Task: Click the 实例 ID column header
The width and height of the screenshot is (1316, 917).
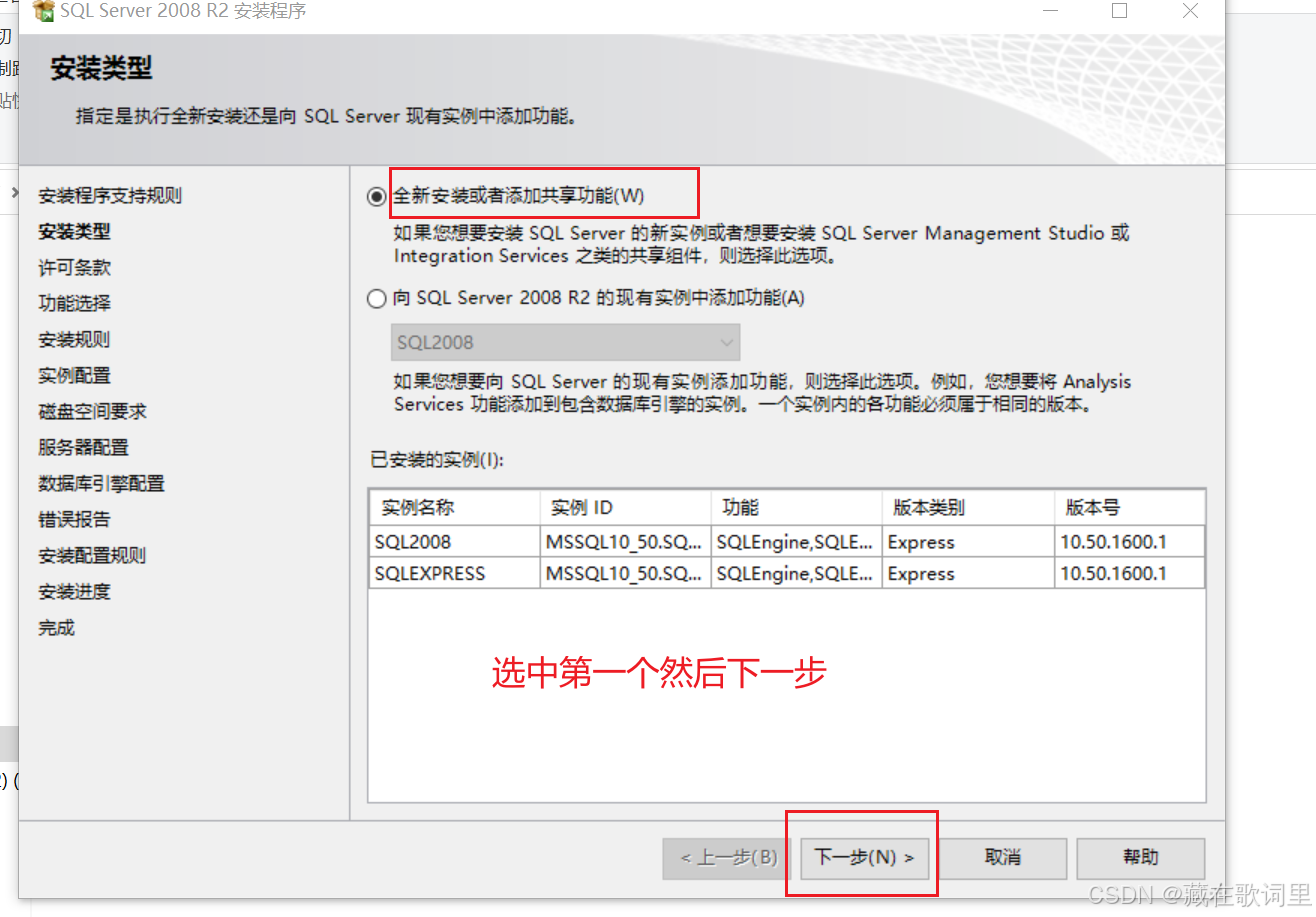Action: (x=625, y=507)
